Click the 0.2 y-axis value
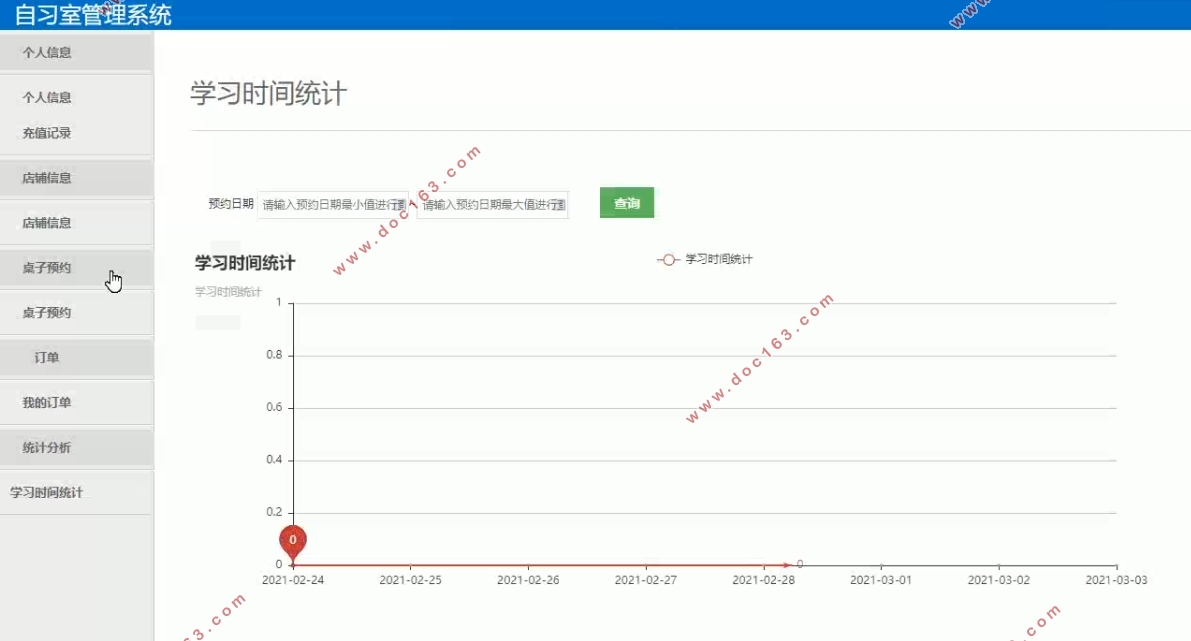The width and height of the screenshot is (1191, 641). tap(274, 512)
